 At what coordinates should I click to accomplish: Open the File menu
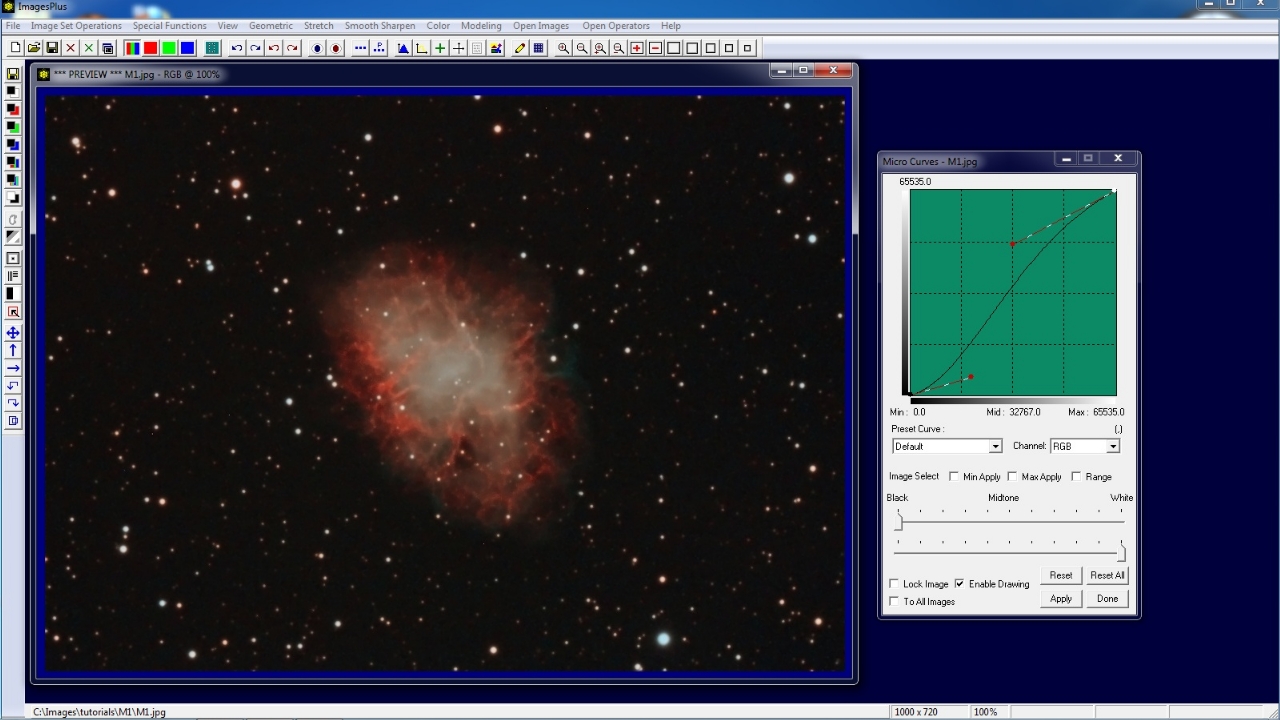(x=13, y=26)
